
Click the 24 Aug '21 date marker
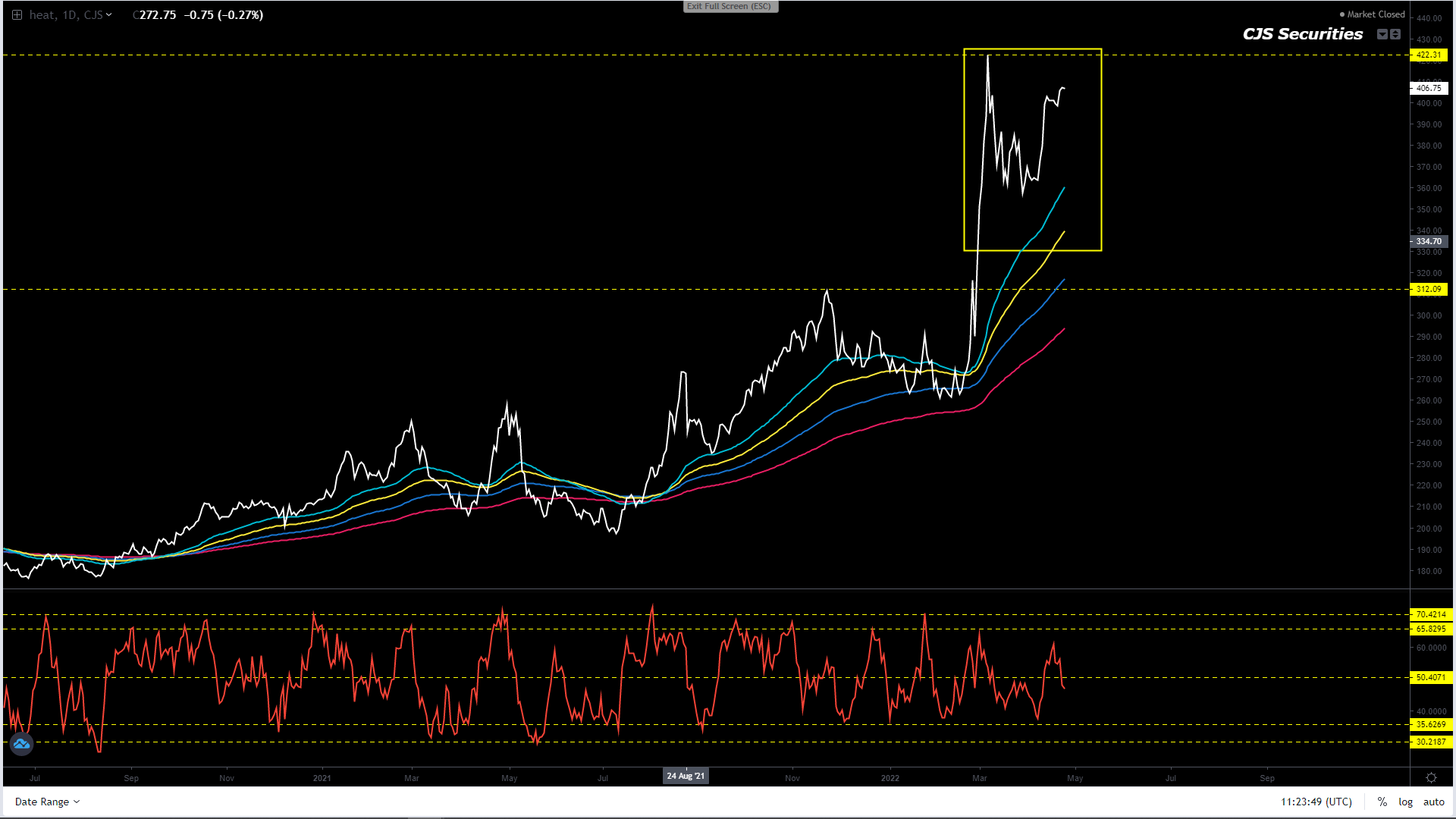click(x=686, y=776)
